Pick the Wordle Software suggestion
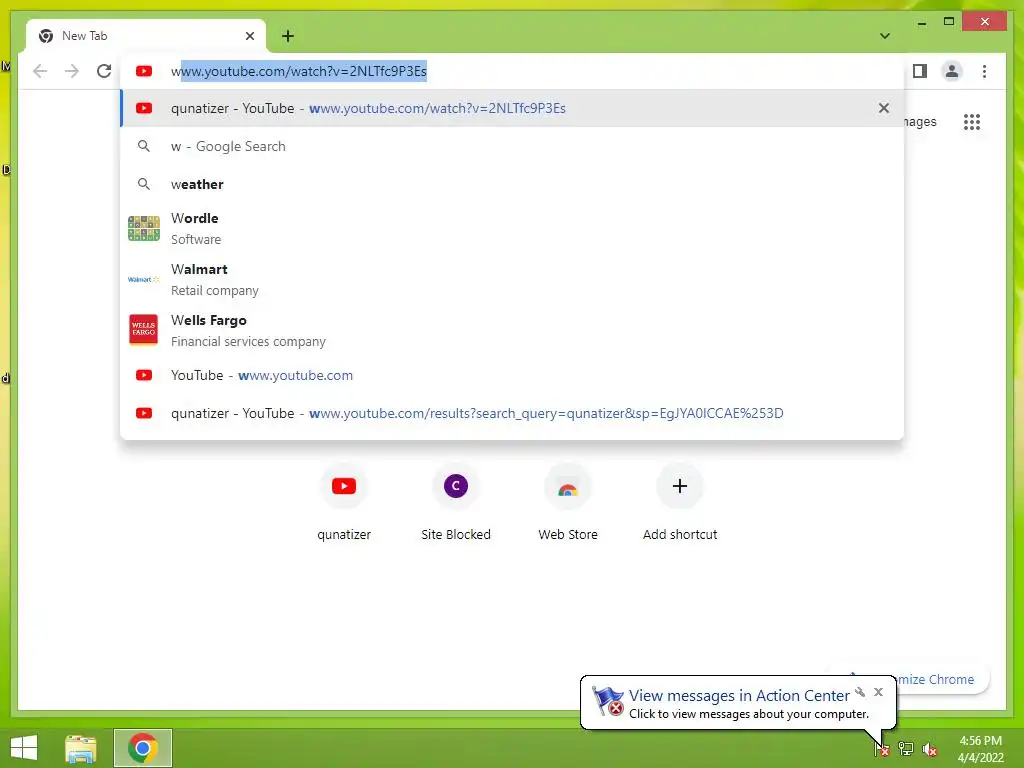Viewport: 1024px width, 768px height. 512,229
